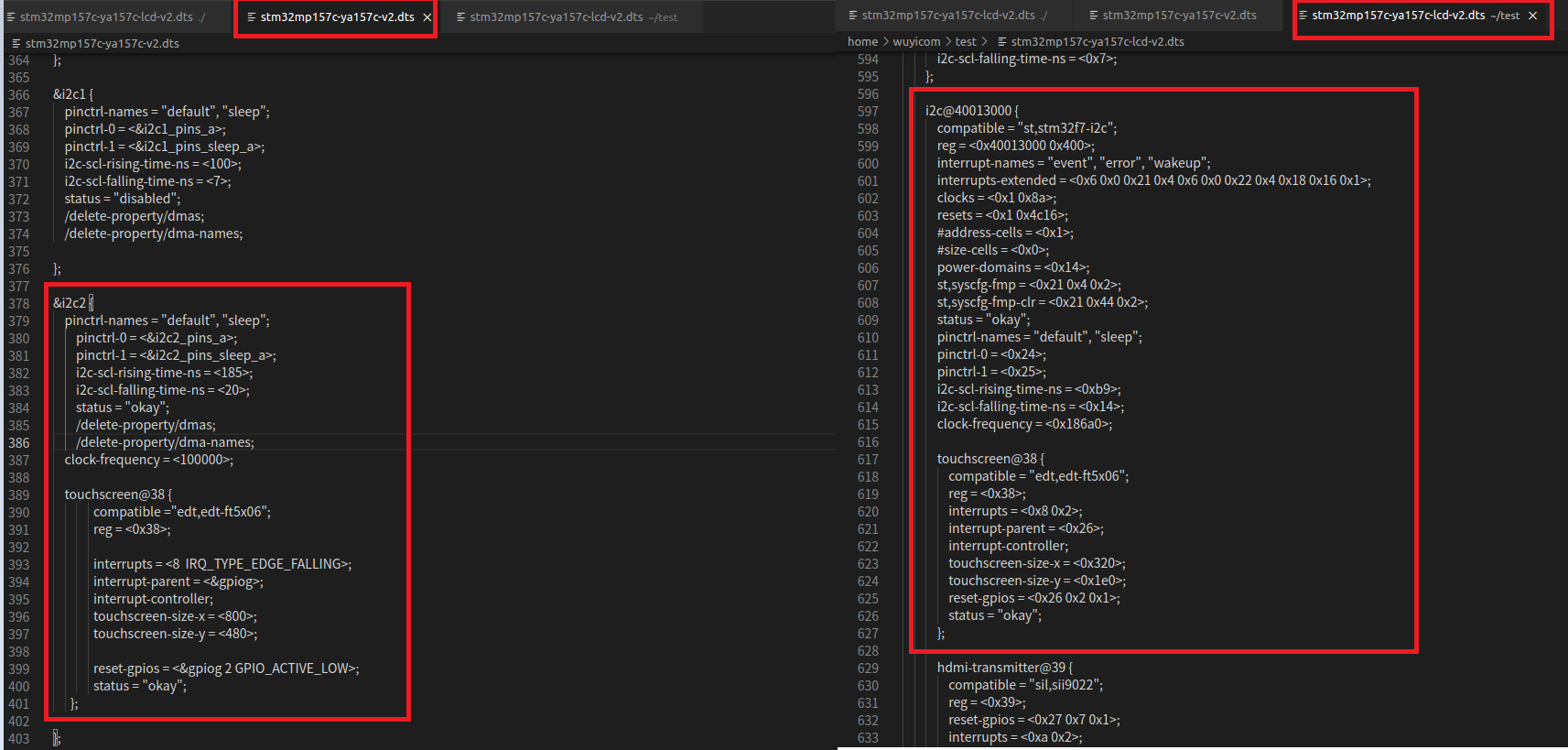Click 'compatible = "sil,sii9022";' line

[x=1025, y=685]
